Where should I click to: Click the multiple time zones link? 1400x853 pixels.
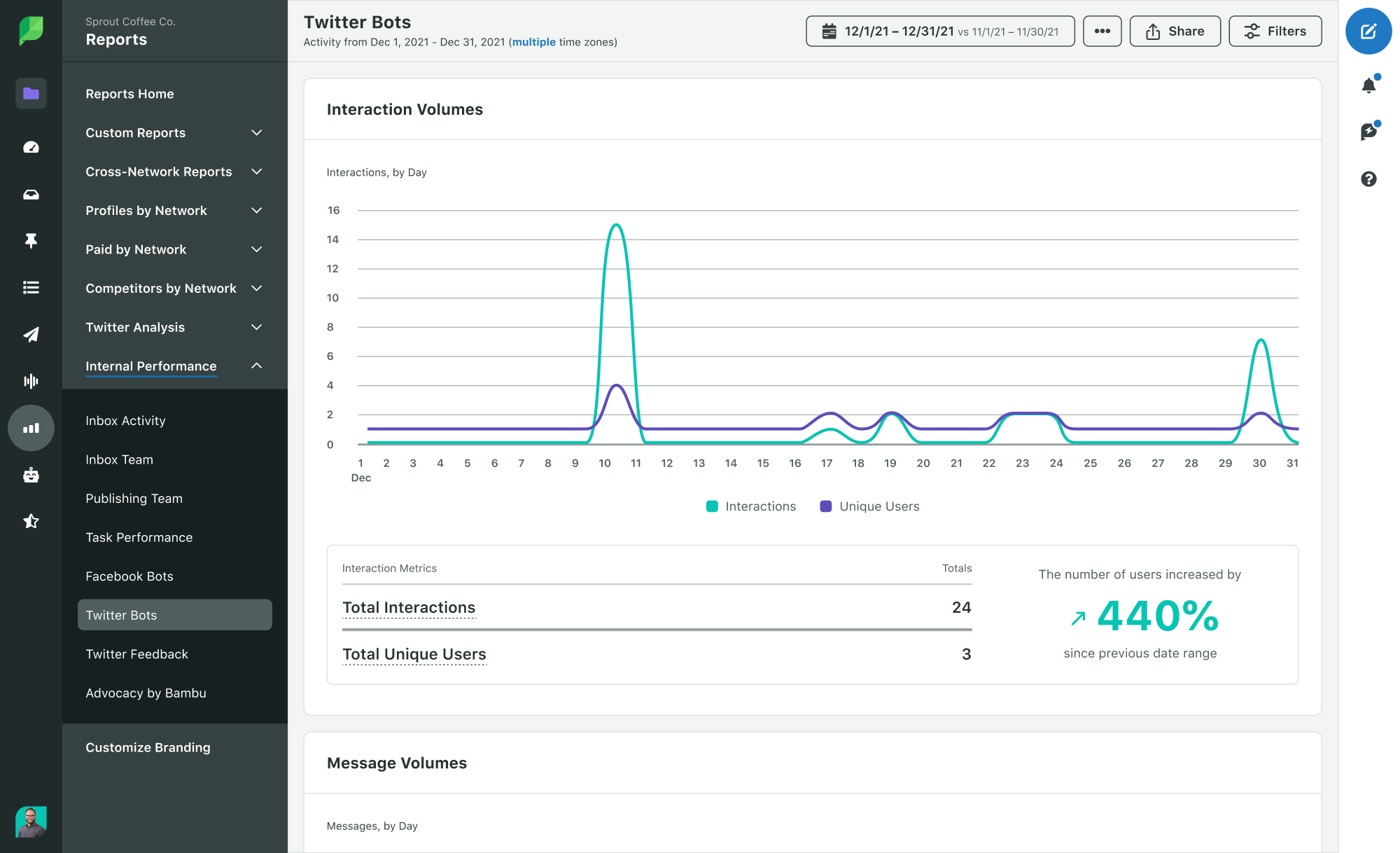[534, 42]
